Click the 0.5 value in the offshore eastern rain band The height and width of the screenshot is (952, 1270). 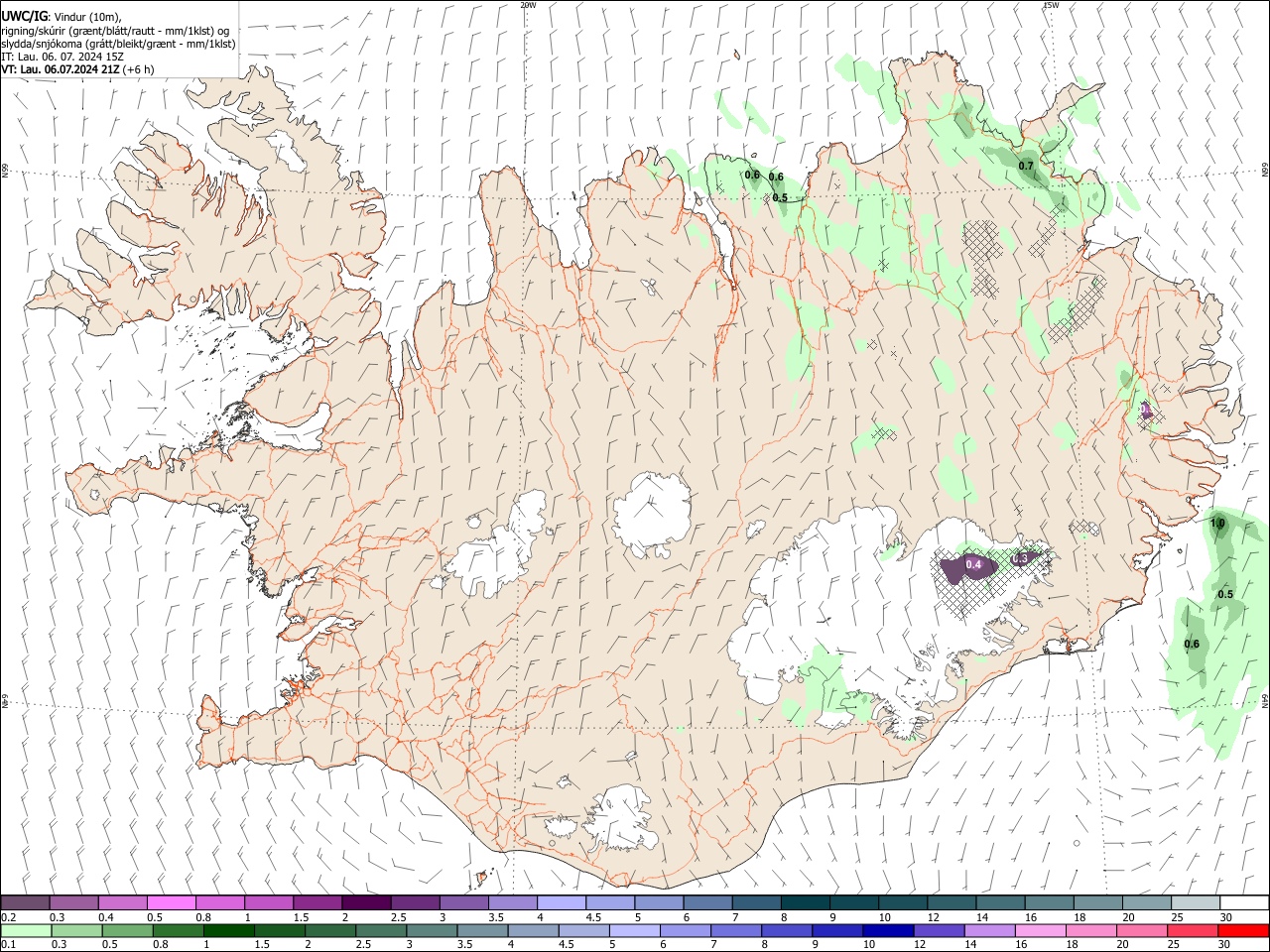(x=1225, y=594)
